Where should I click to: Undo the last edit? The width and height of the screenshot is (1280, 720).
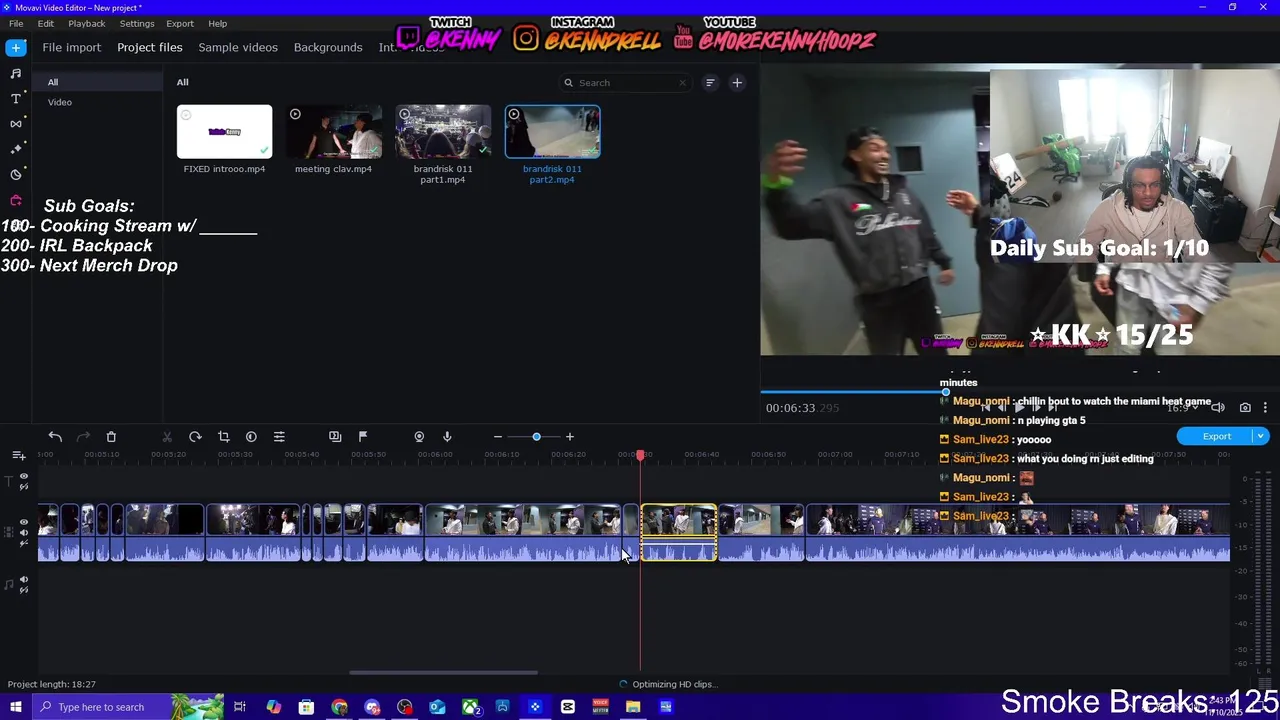55,437
